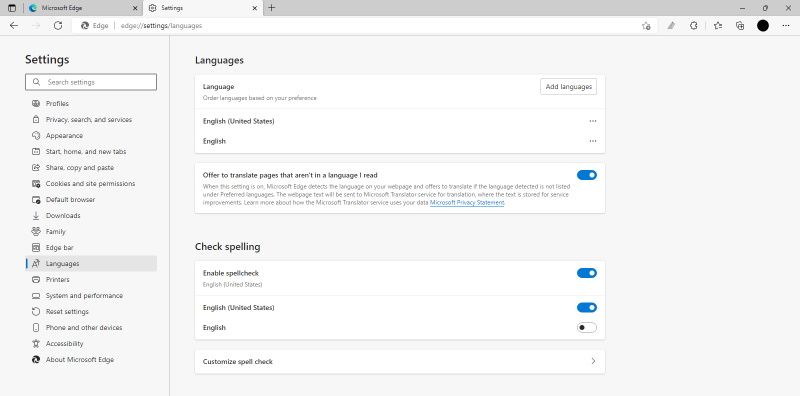Viewport: 800px width, 396px height.
Task: Click the System and performance icon
Action: [x=36, y=295]
